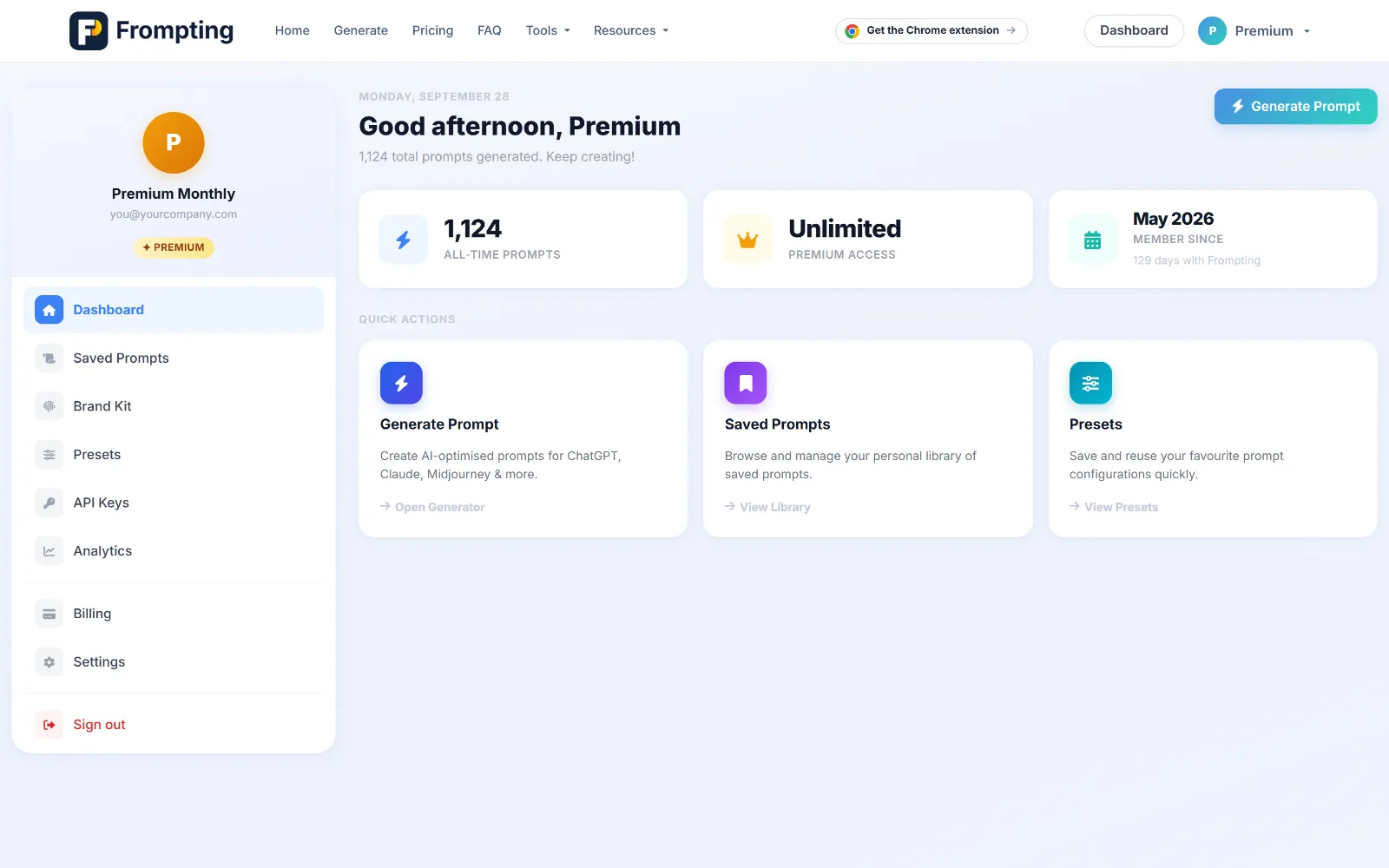Click the large orange P profile avatar
This screenshot has width=1389, height=868.
174,142
